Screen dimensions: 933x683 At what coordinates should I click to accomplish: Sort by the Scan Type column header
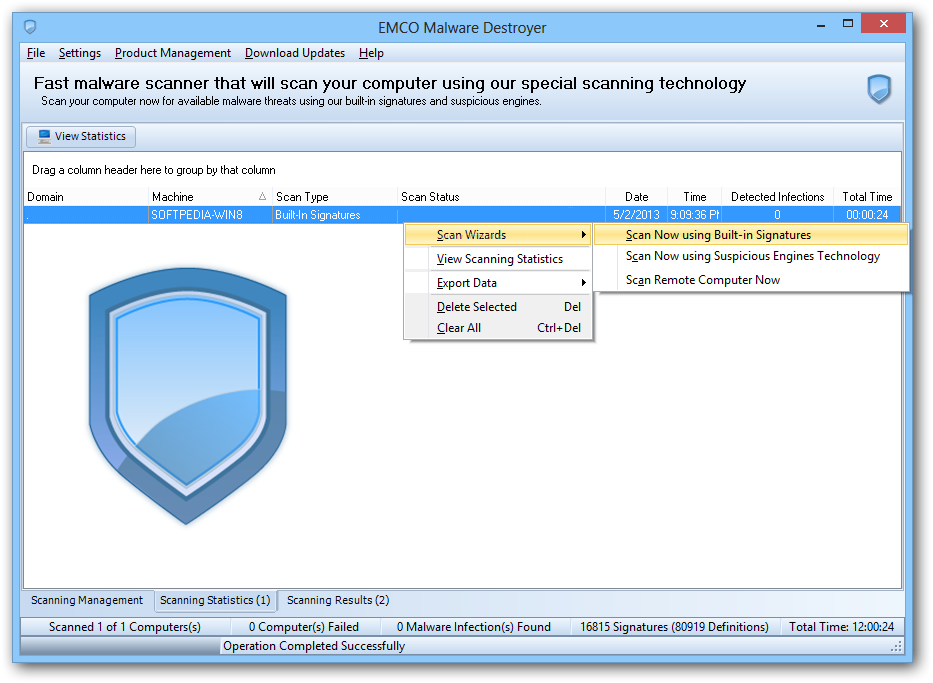tap(335, 197)
